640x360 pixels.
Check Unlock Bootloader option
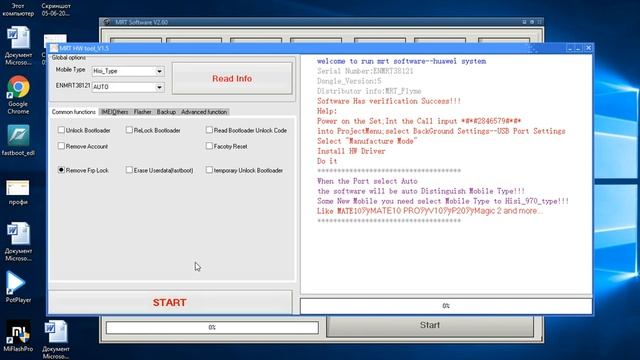click(61, 130)
